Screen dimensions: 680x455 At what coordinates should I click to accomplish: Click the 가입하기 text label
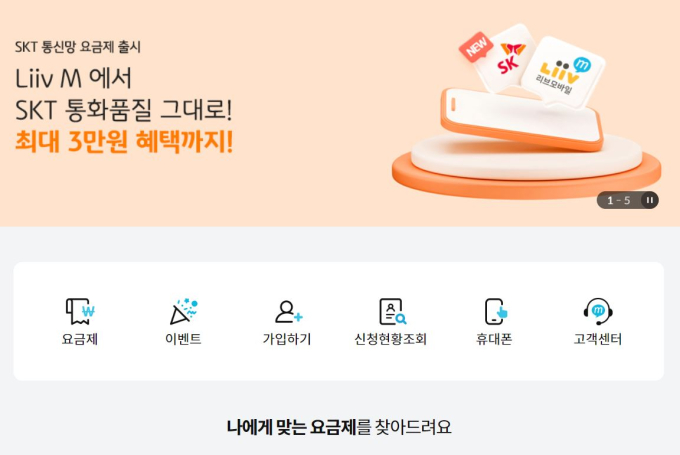tap(287, 339)
